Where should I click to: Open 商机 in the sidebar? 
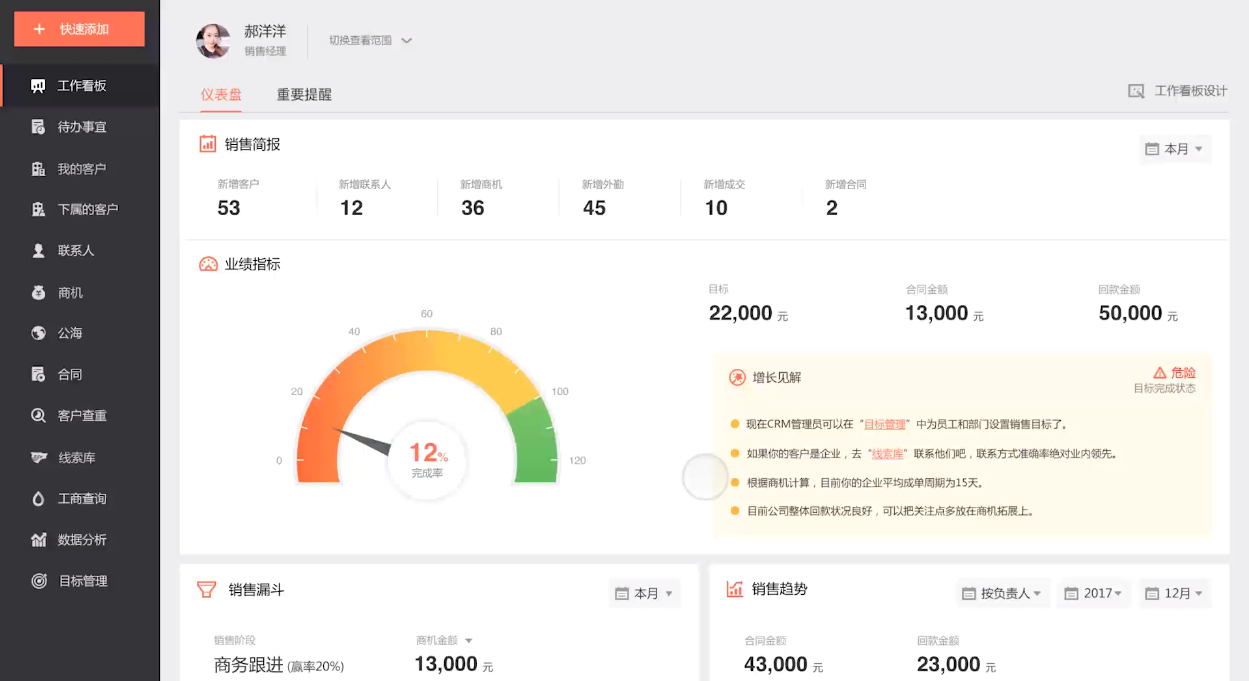click(80, 293)
